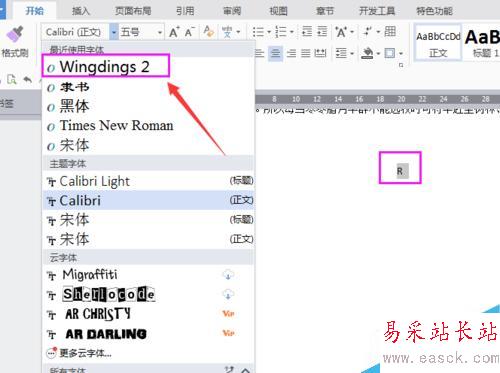Viewport: 500px width, 373px height.
Task: Open the 特色功能 tab
Action: 434,11
